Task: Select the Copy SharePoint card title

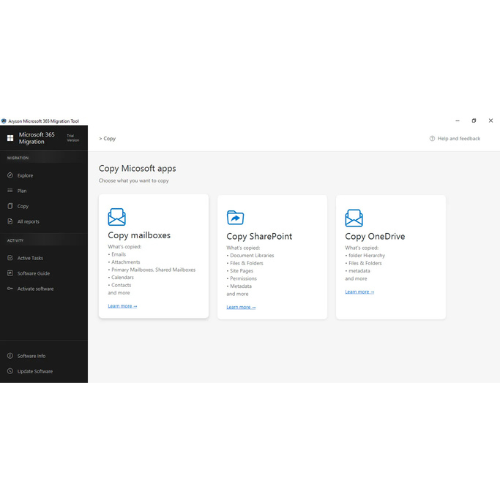Action: tap(259, 236)
